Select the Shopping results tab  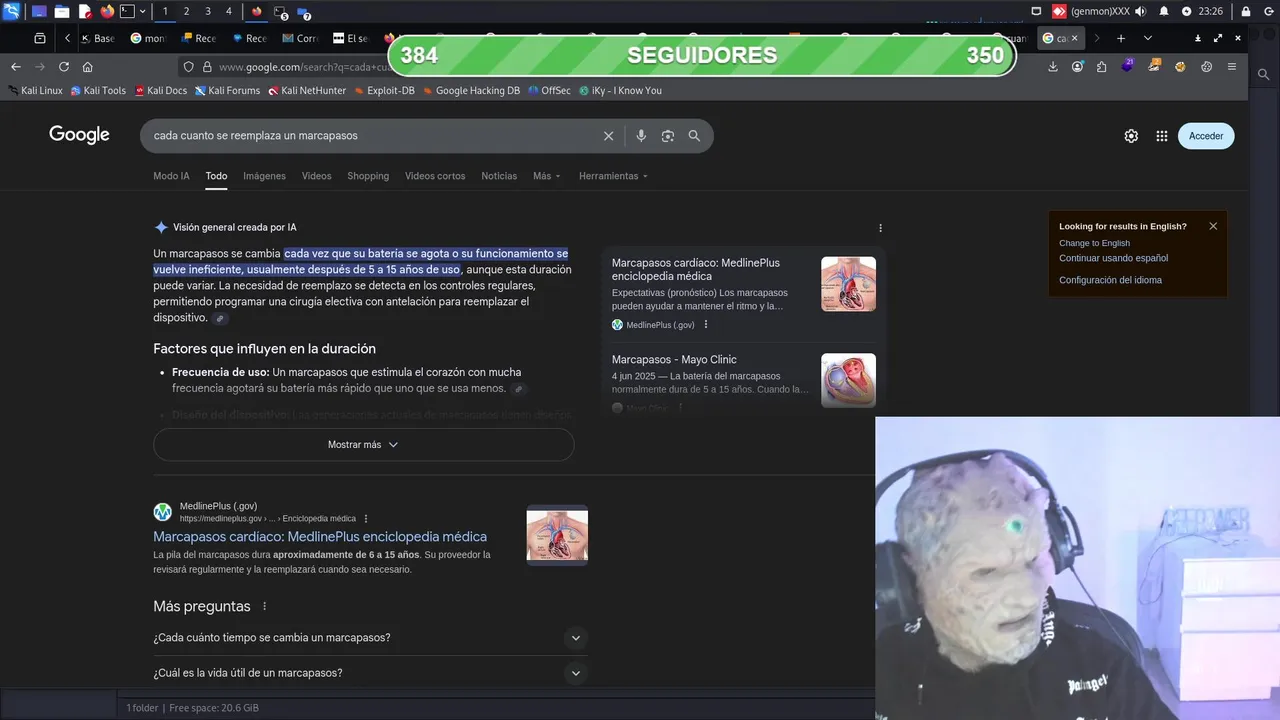368,176
